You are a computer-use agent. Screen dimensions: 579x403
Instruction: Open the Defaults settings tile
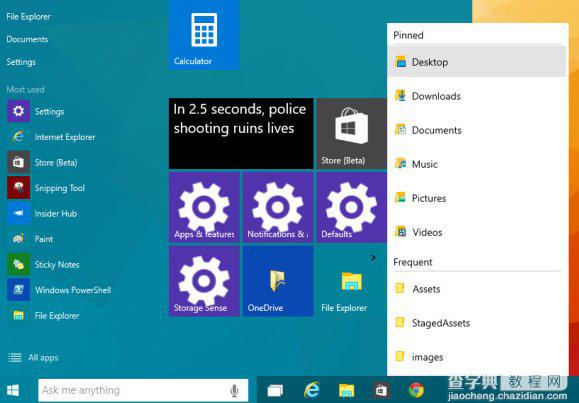(351, 207)
